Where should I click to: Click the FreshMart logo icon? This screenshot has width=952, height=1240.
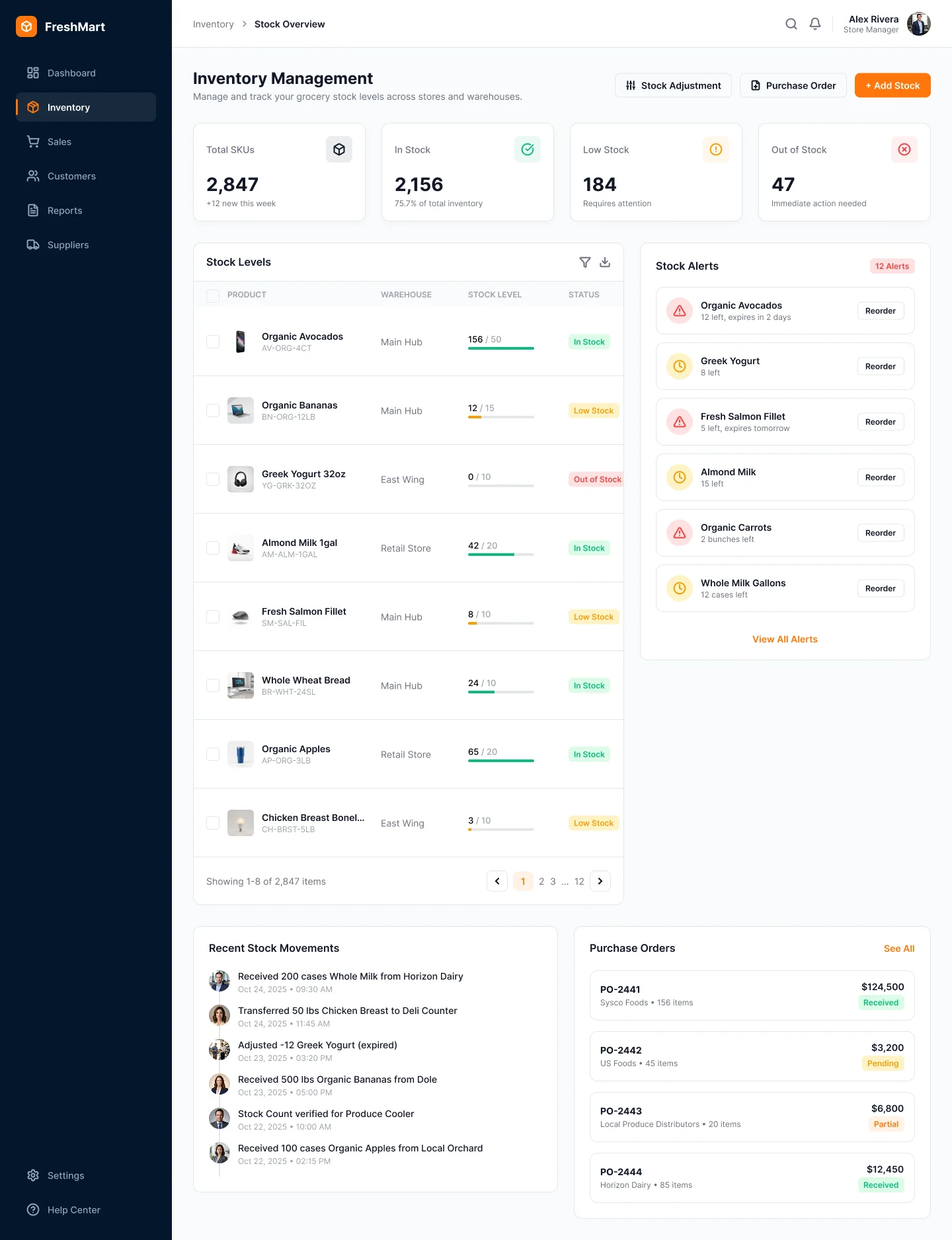pos(26,26)
